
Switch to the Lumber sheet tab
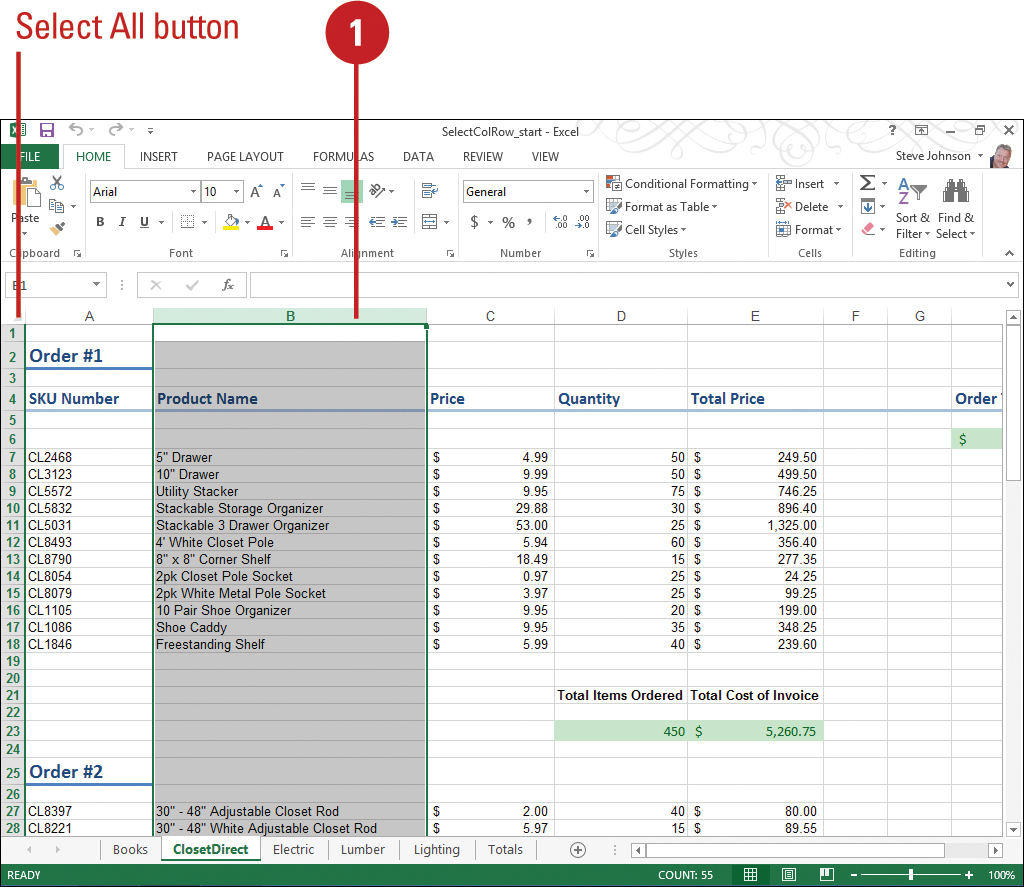coord(362,850)
